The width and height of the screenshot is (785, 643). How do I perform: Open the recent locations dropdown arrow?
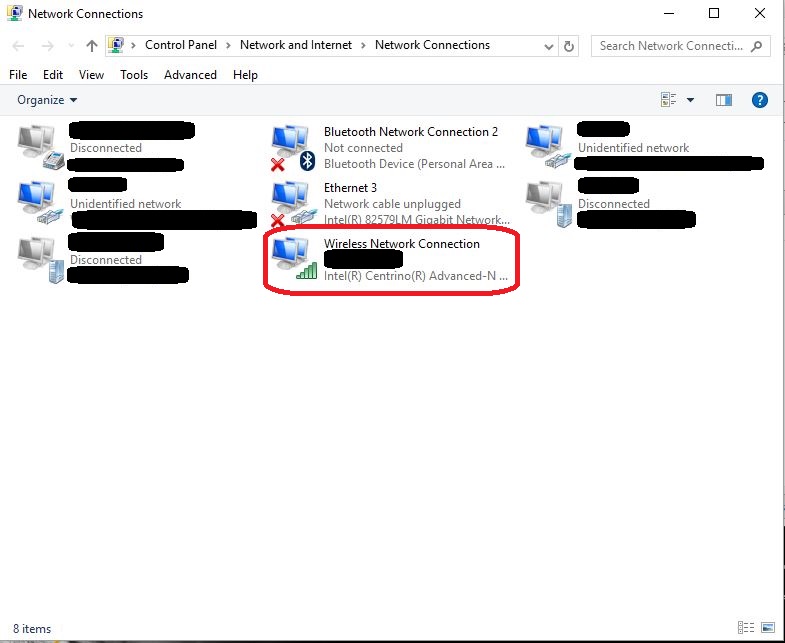tap(71, 46)
